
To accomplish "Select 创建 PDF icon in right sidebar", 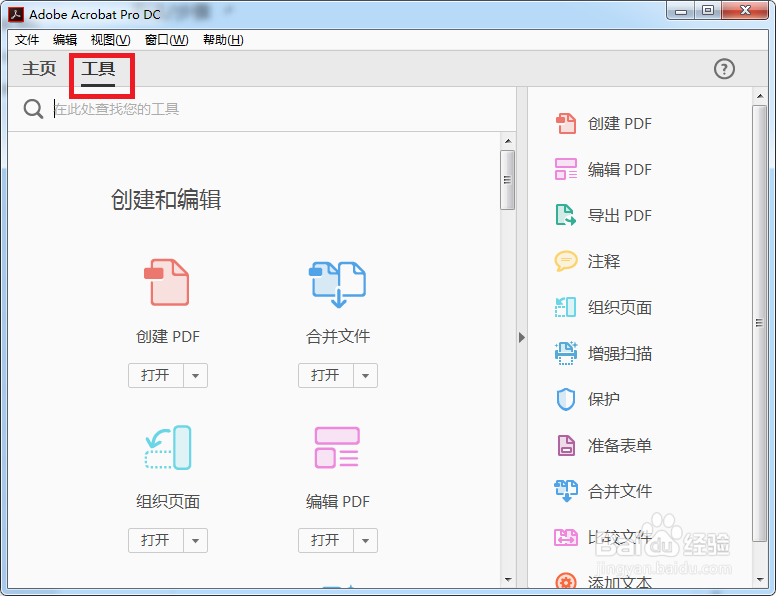I will (x=566, y=124).
